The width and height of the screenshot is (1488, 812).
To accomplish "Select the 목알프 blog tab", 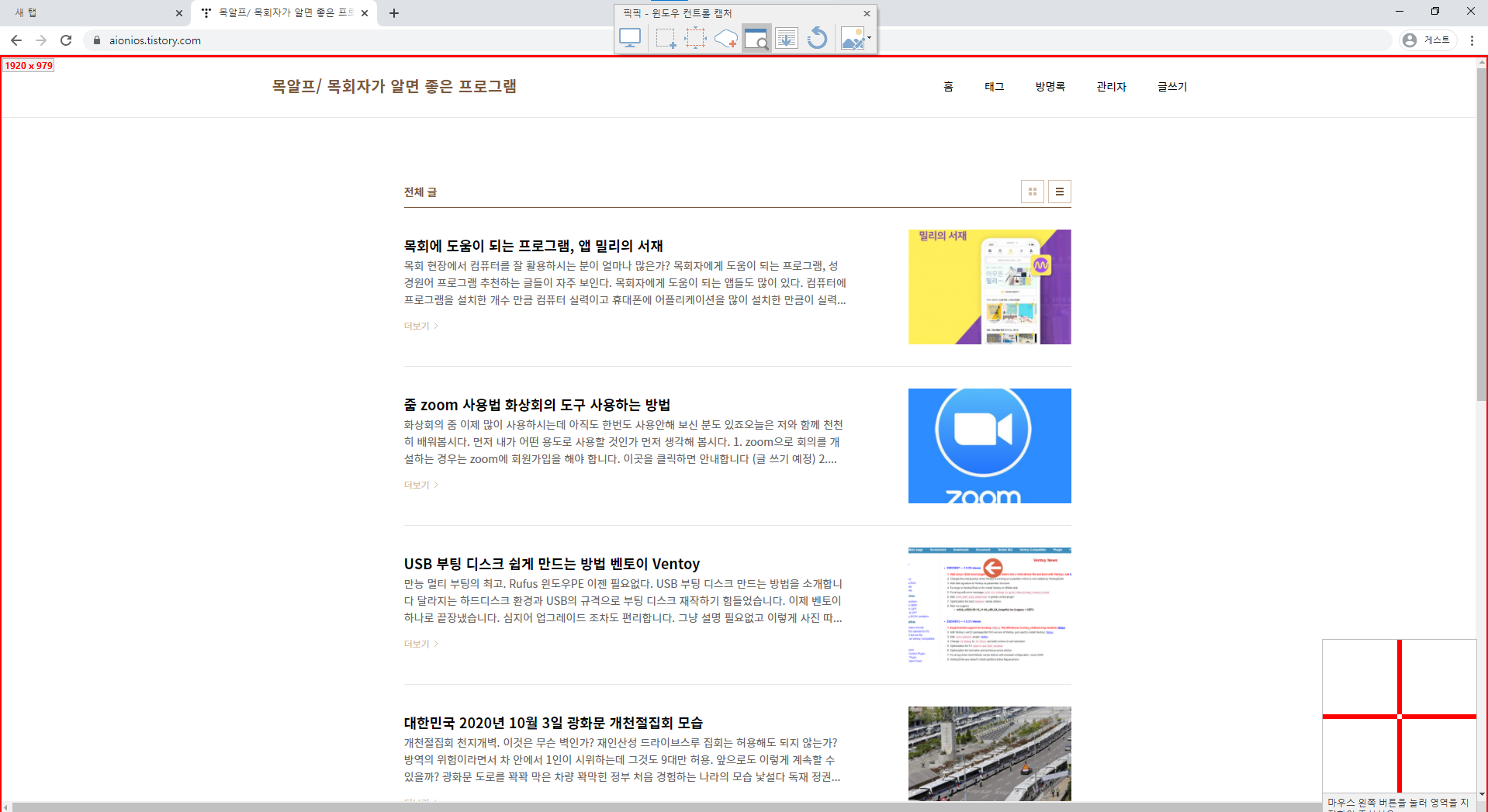I will (x=284, y=13).
